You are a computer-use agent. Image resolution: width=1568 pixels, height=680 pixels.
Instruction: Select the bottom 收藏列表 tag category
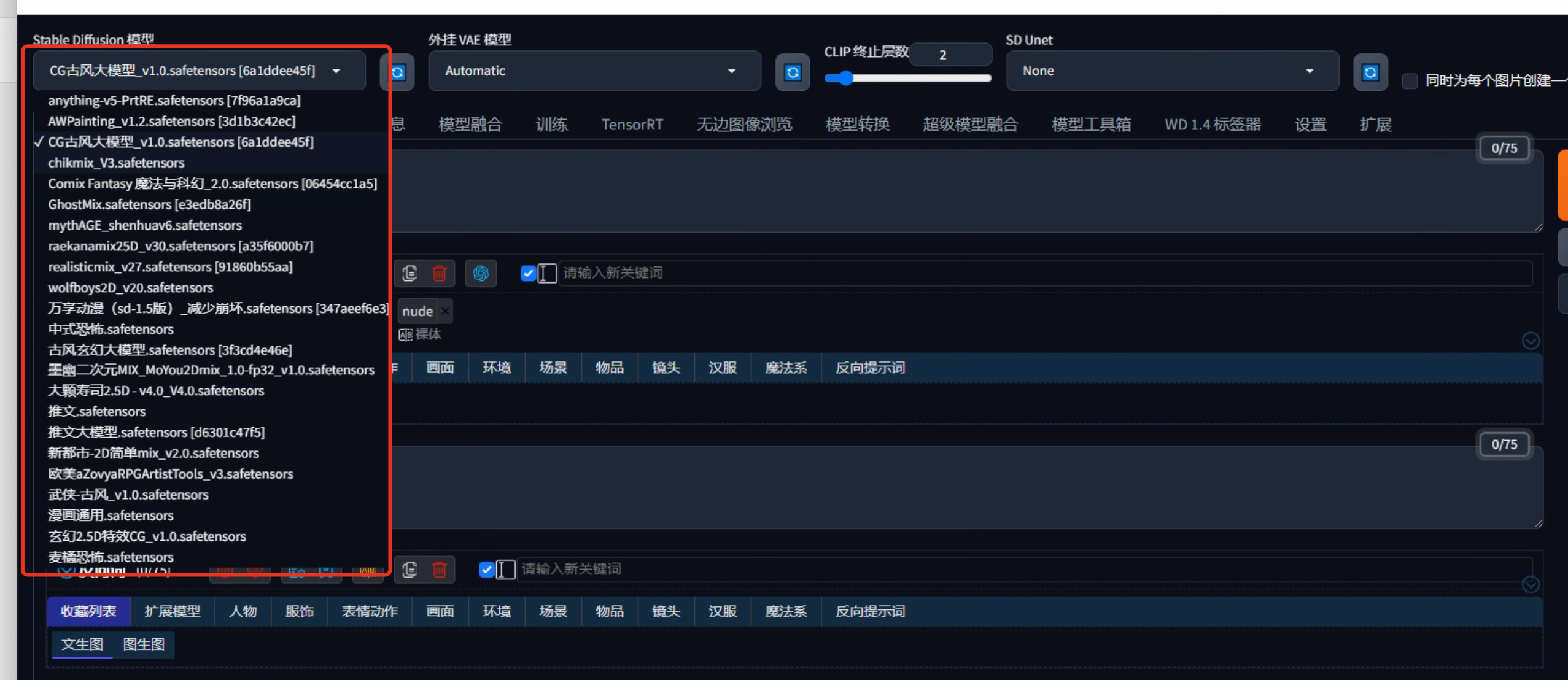click(88, 611)
